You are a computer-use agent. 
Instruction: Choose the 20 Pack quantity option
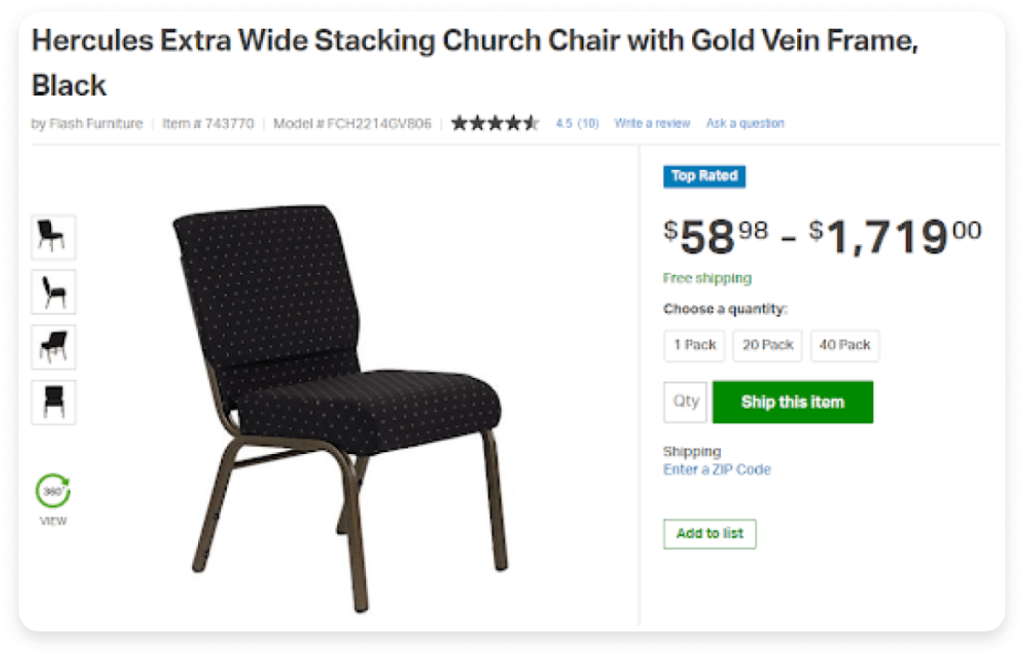767,345
